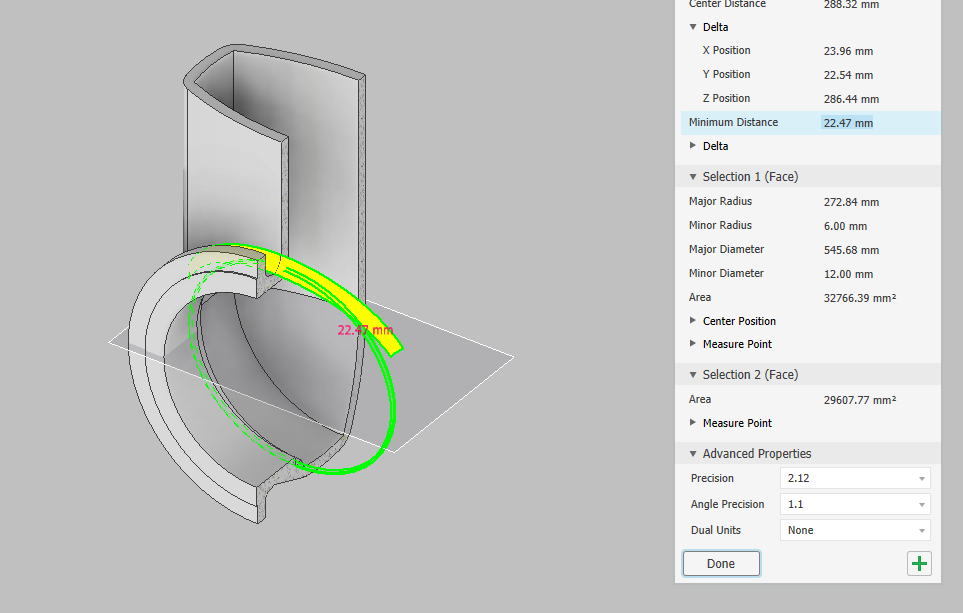Collapse the Advanced Properties section
Image resolution: width=963 pixels, height=613 pixels.
(x=693, y=453)
